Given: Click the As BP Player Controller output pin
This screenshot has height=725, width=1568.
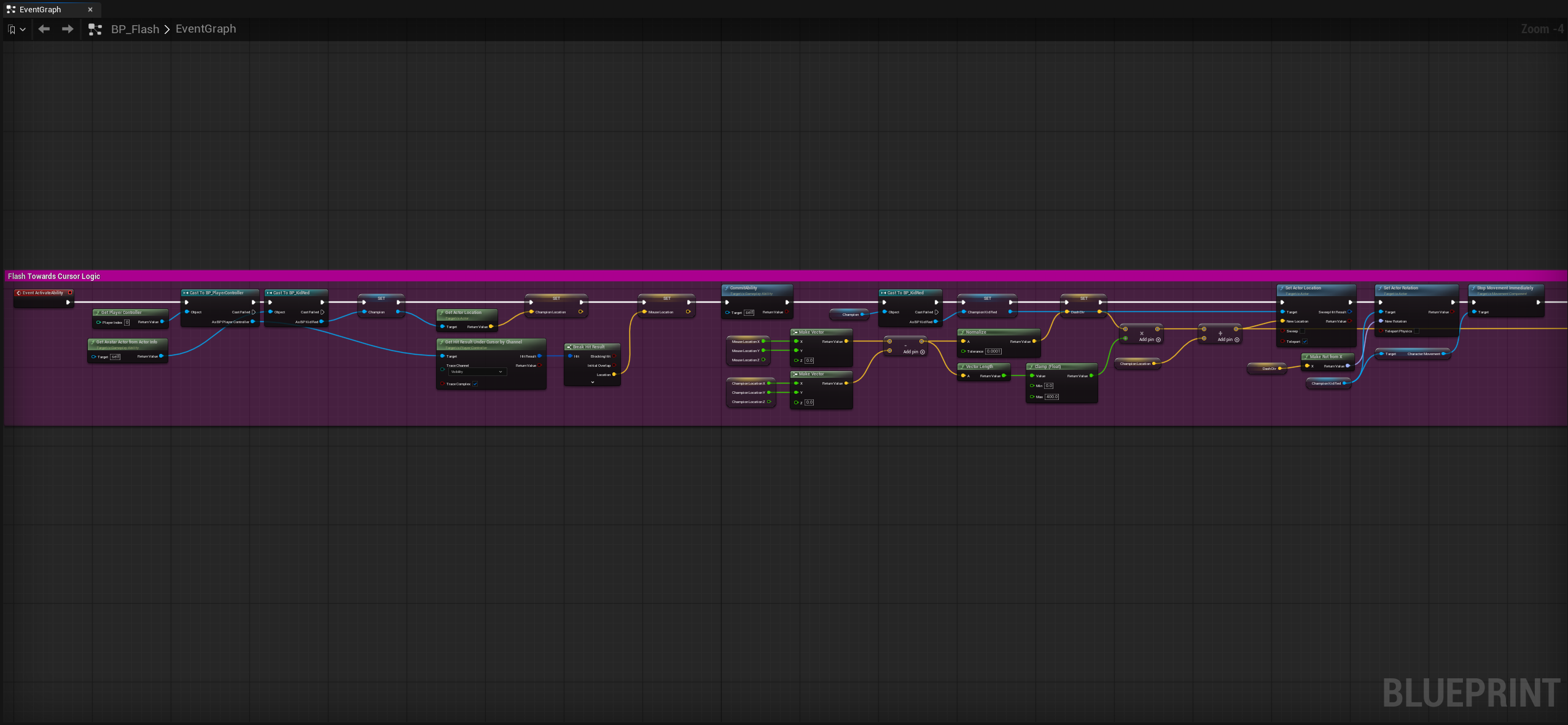Looking at the screenshot, I should (x=253, y=321).
